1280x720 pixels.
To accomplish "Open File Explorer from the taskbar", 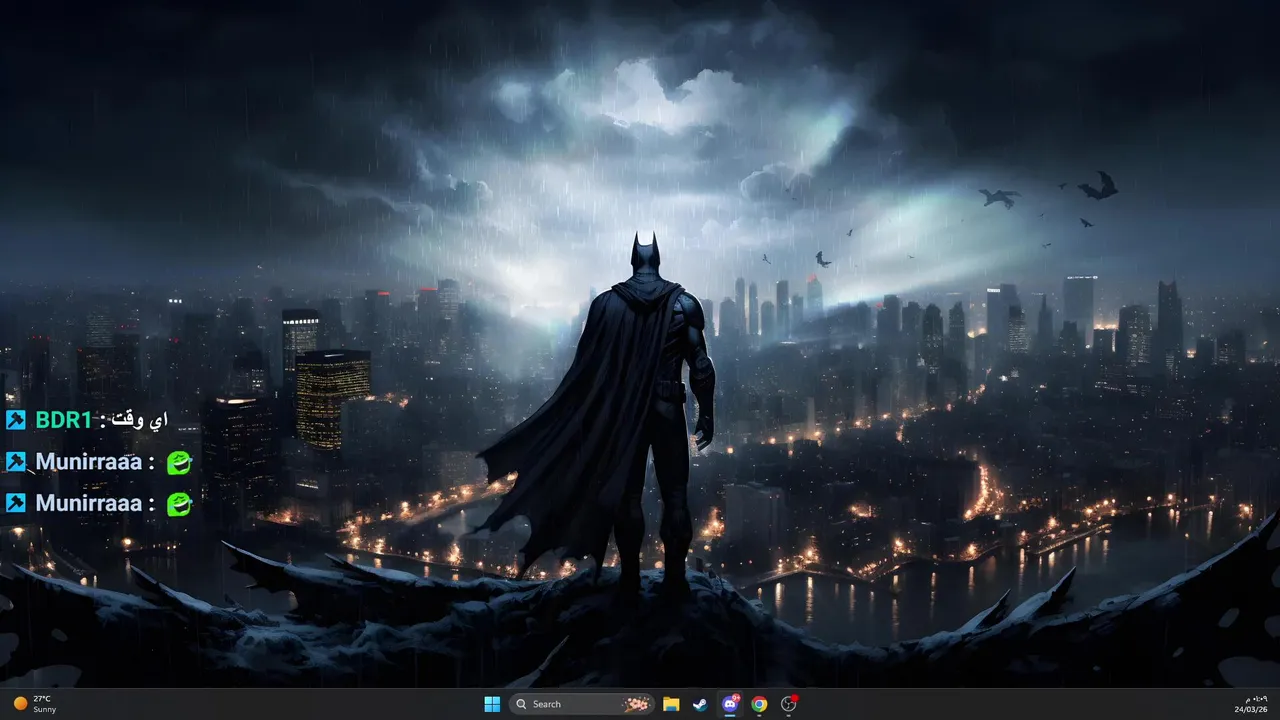I will coord(671,704).
